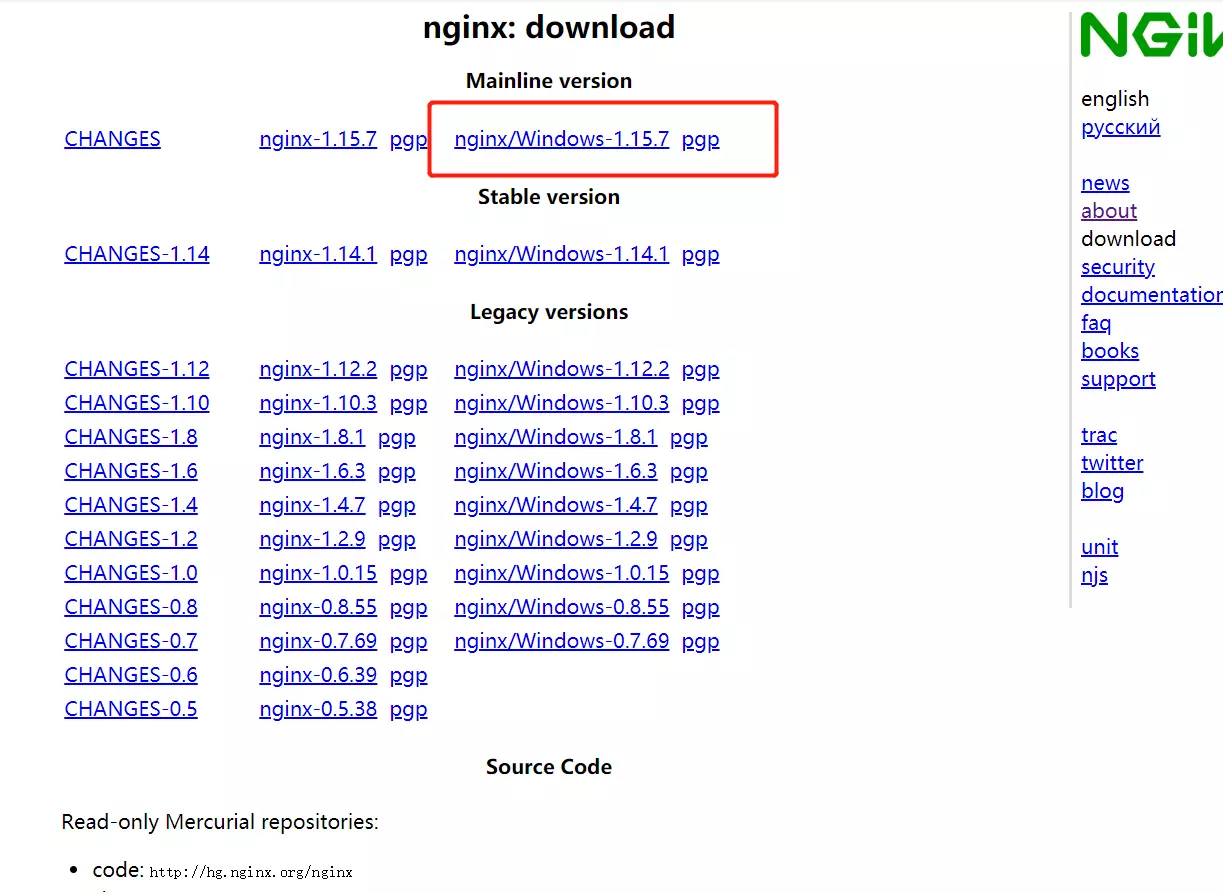1223x892 pixels.
Task: Download legacy nginx-1.10.3 source
Action: (x=318, y=403)
